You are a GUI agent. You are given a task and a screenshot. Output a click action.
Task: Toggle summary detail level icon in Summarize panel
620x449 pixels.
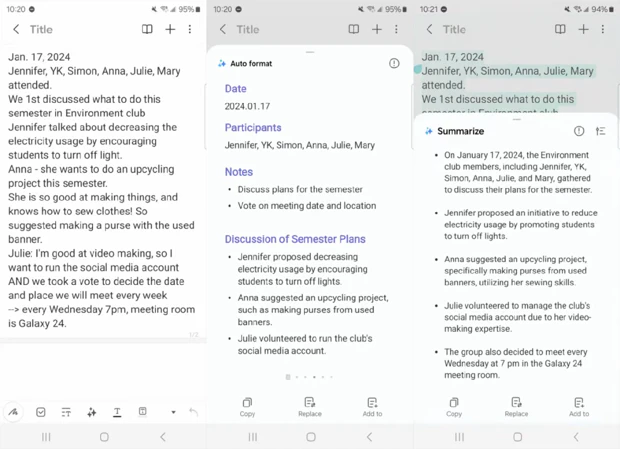[x=600, y=131]
